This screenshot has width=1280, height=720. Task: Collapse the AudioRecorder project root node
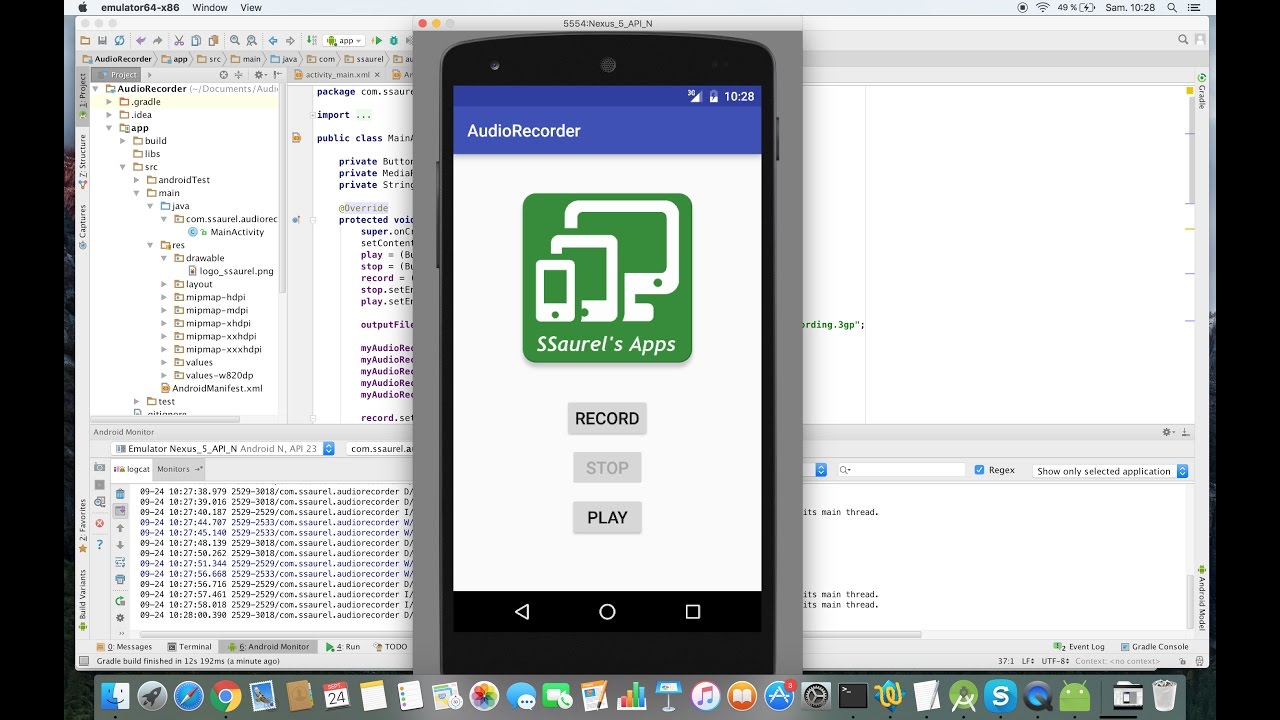[x=97, y=89]
